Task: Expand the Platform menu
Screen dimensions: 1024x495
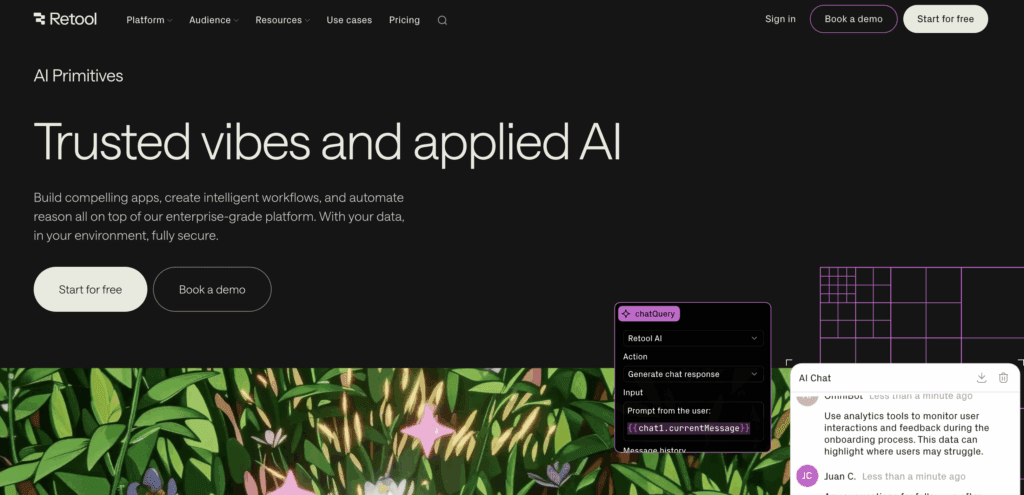Action: [149, 20]
